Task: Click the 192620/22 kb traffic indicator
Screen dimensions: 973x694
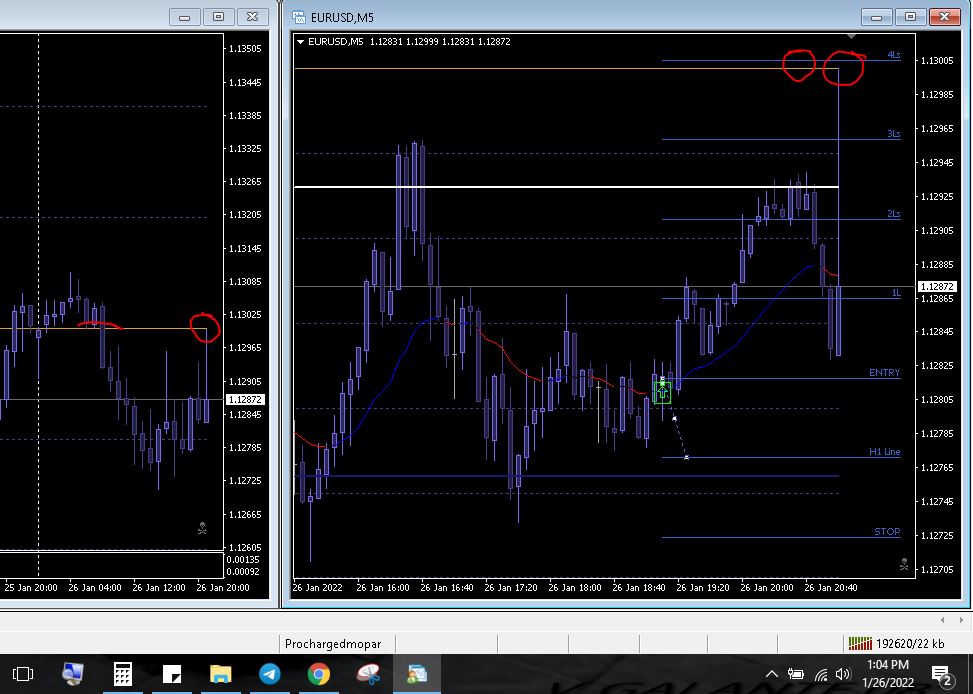Action: tap(910, 644)
